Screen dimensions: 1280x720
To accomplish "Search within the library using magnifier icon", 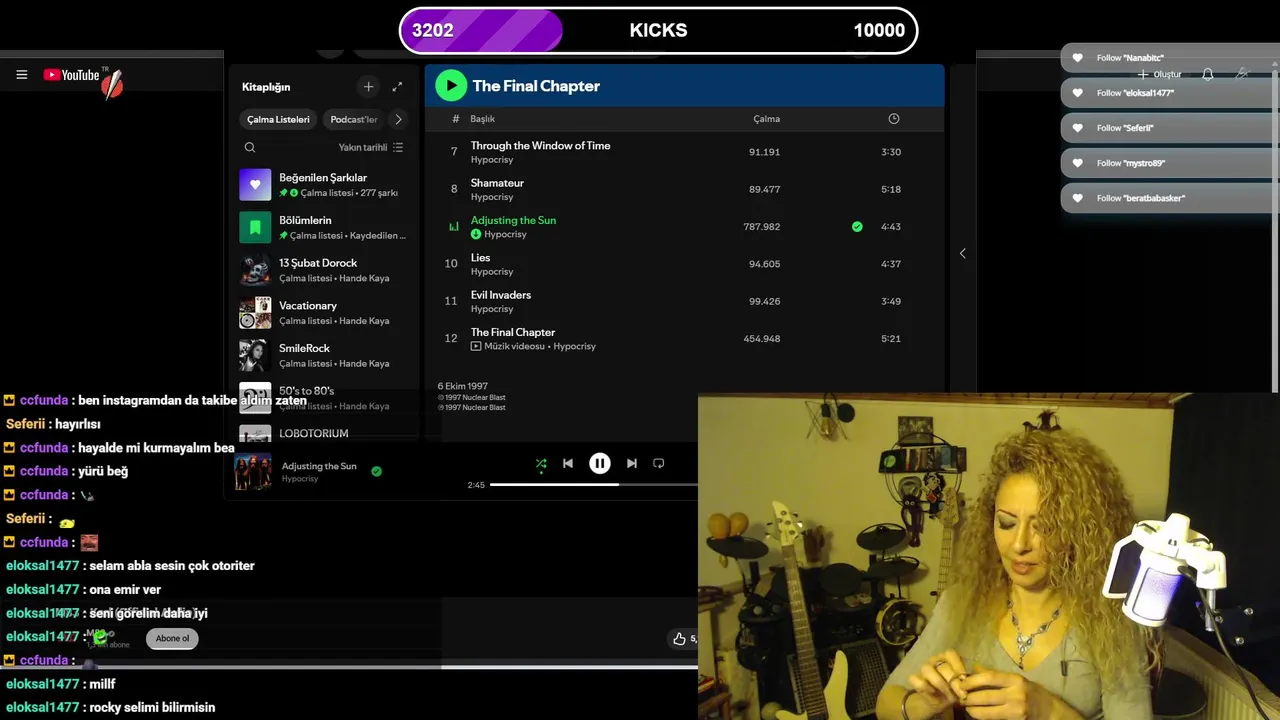I will point(250,147).
